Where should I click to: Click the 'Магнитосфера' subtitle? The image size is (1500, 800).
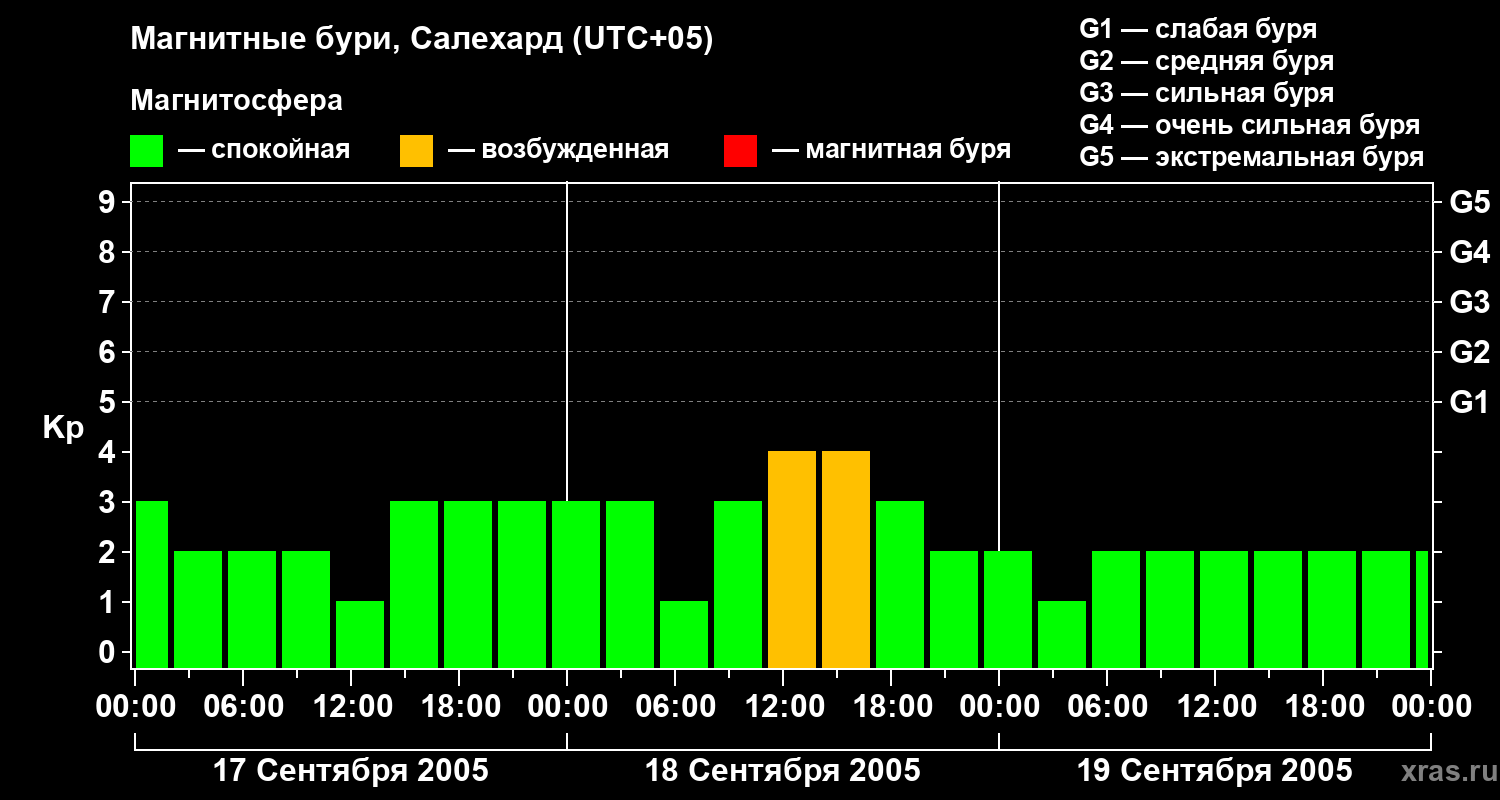tap(236, 101)
